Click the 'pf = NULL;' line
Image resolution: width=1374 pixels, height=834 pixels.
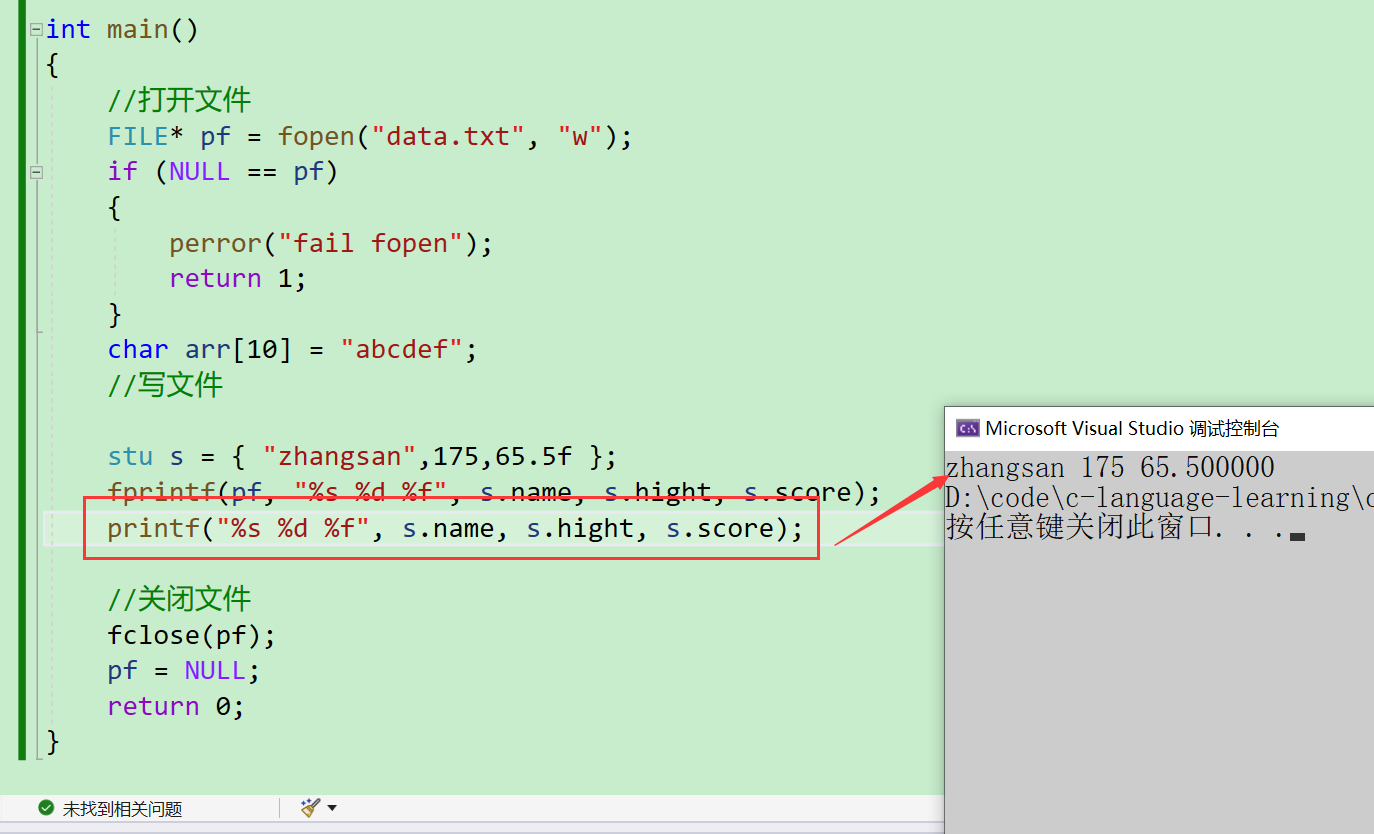[x=184, y=670]
